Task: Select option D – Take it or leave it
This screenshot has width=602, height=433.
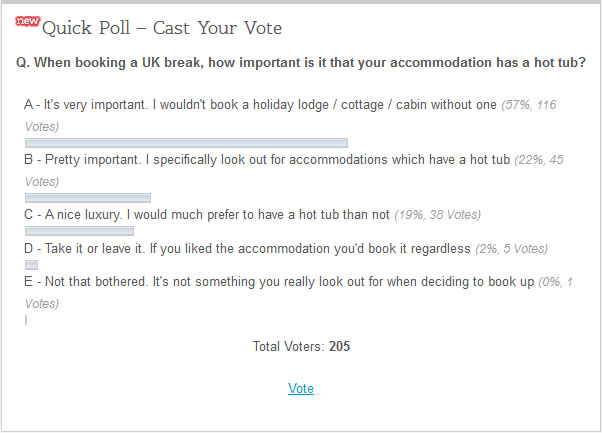Action: 247,249
